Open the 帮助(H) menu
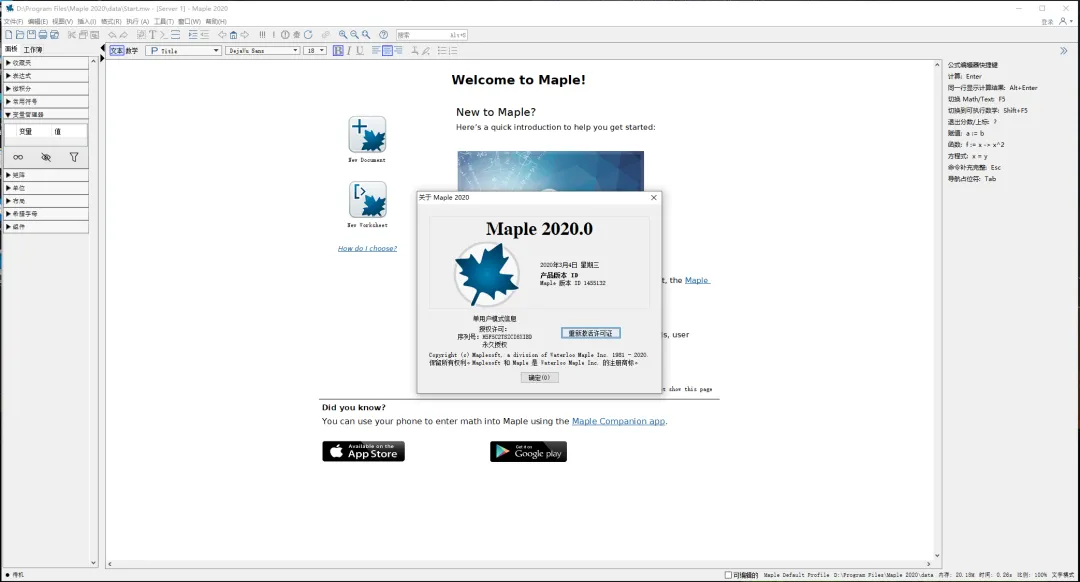 pyautogui.click(x=216, y=21)
